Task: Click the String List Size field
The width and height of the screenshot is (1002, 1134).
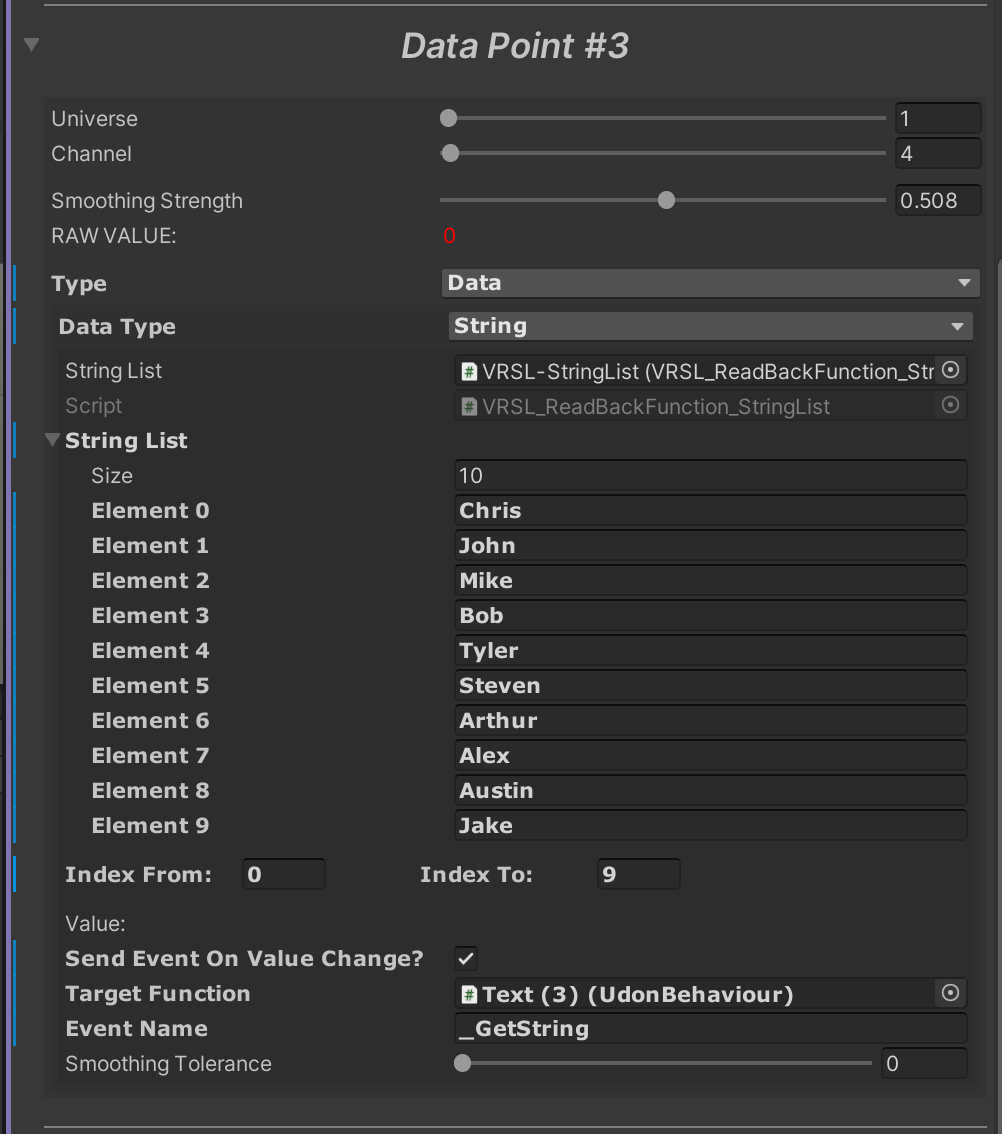Action: (x=710, y=476)
